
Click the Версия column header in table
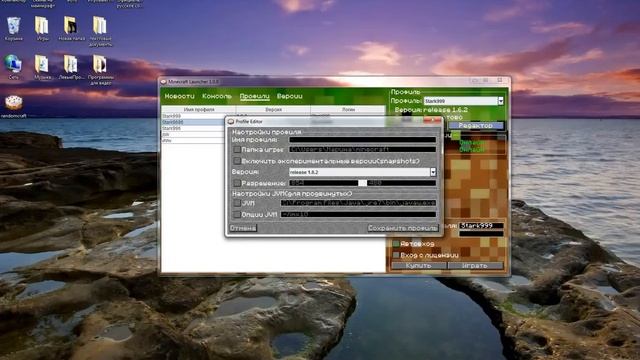point(273,109)
